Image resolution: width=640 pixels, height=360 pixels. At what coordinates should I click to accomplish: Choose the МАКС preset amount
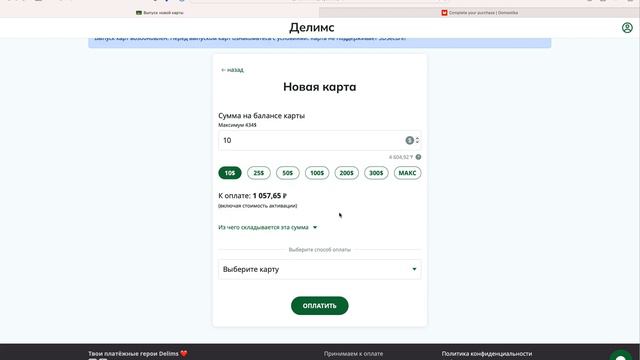pos(407,173)
